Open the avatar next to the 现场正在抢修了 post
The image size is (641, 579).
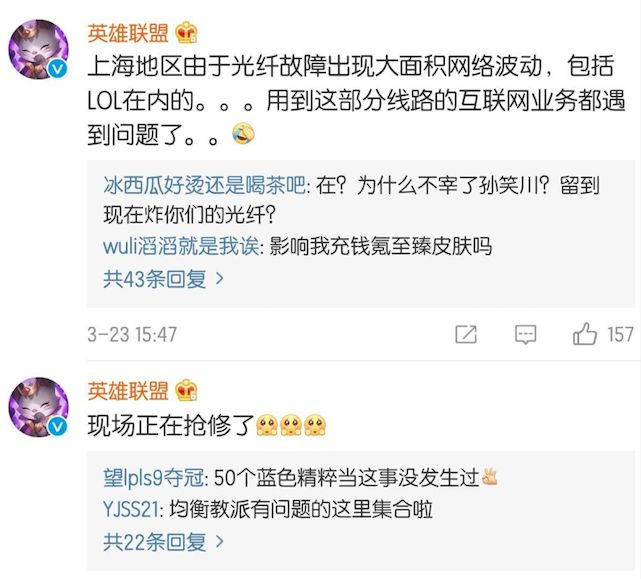[x=39, y=407]
